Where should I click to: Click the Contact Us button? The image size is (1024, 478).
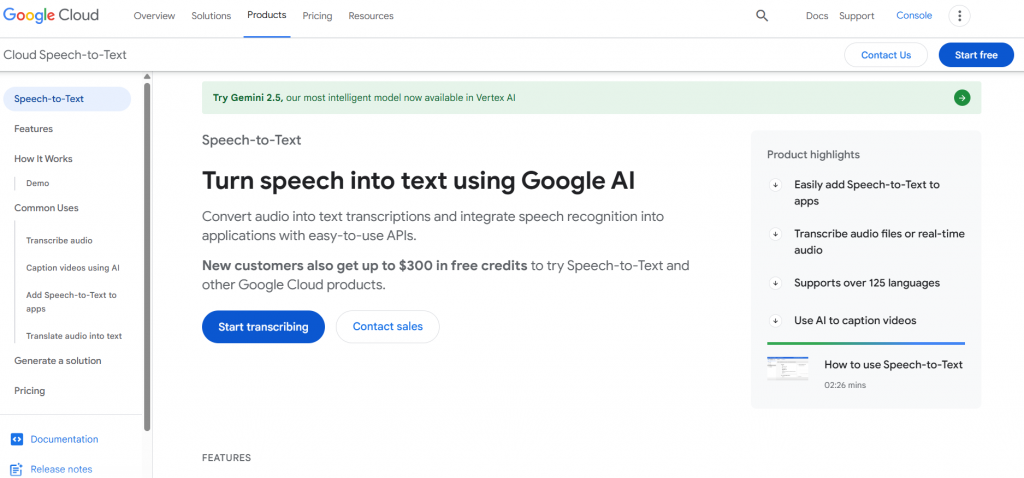tap(886, 55)
